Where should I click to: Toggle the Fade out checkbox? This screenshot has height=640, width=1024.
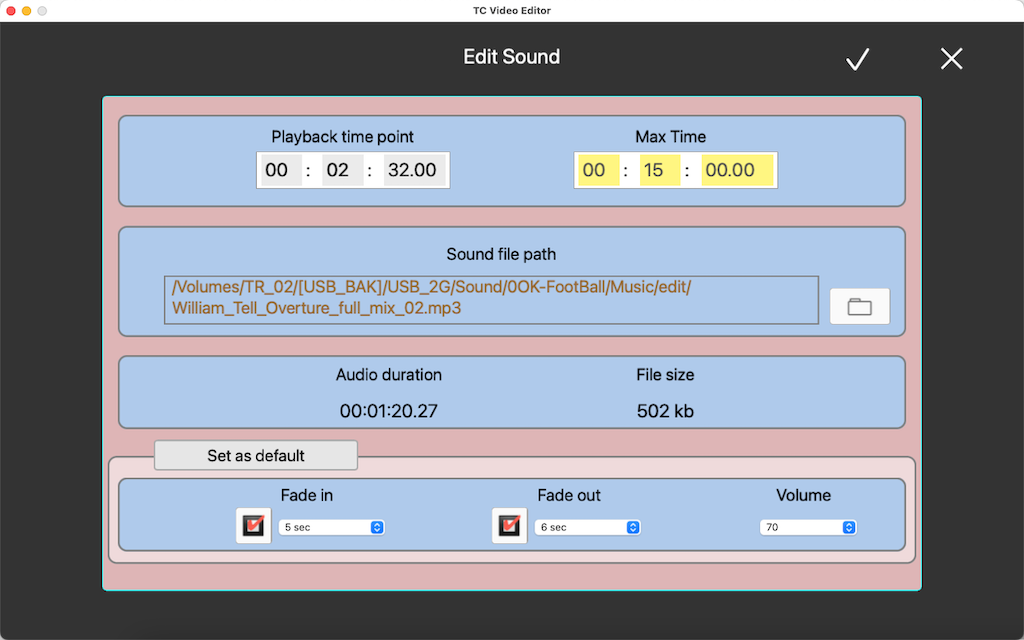(509, 526)
